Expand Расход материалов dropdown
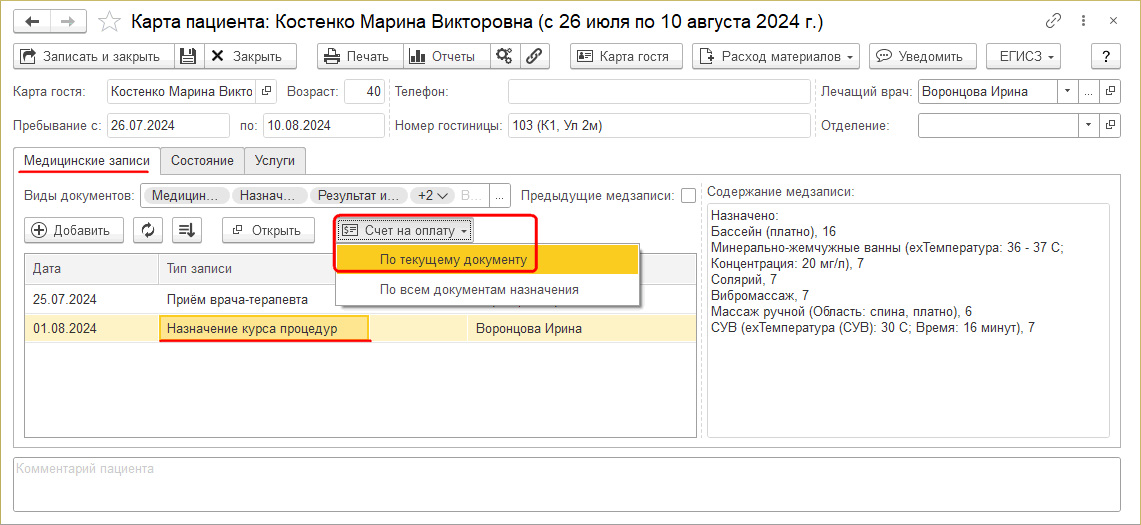 click(x=776, y=56)
